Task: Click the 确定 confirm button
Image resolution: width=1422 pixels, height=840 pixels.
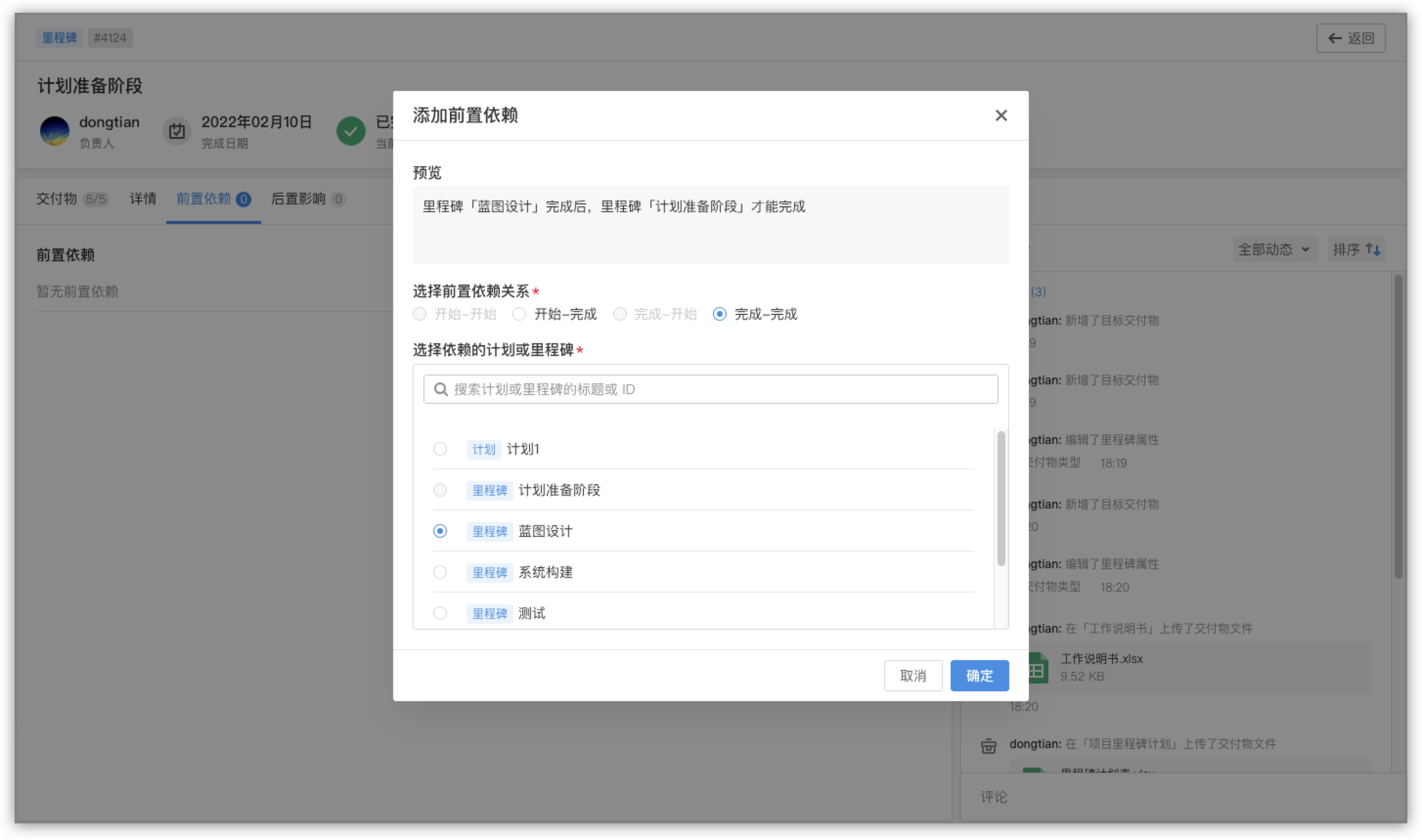Action: click(979, 675)
